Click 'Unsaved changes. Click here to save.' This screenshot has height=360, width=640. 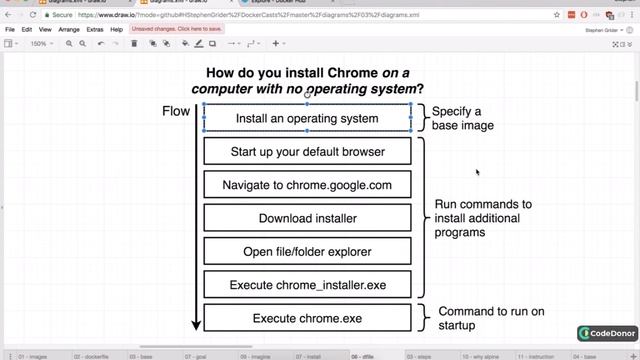177,29
